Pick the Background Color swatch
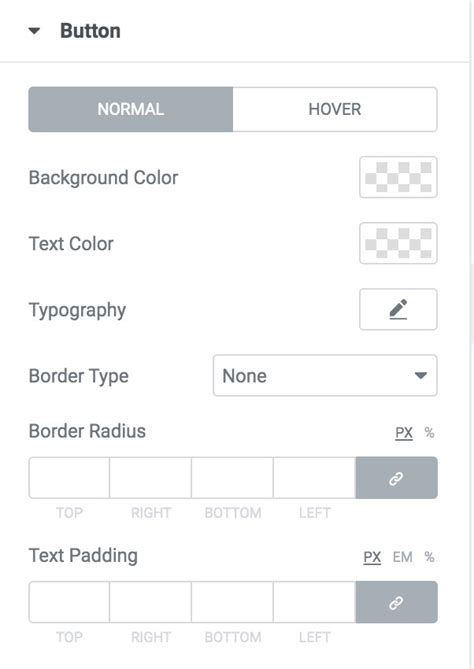 [398, 177]
